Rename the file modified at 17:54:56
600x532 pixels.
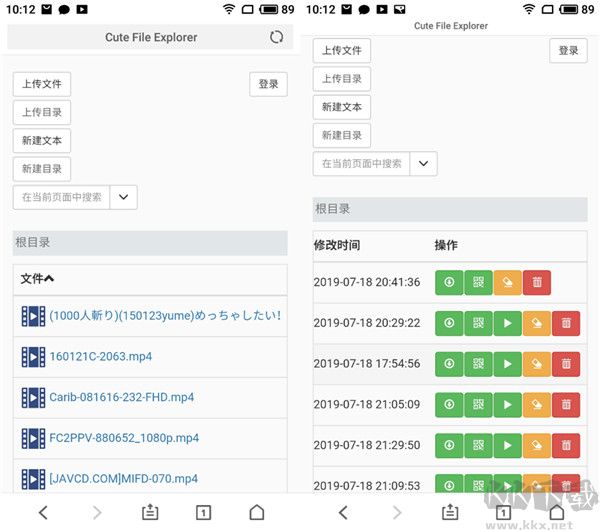click(x=537, y=364)
